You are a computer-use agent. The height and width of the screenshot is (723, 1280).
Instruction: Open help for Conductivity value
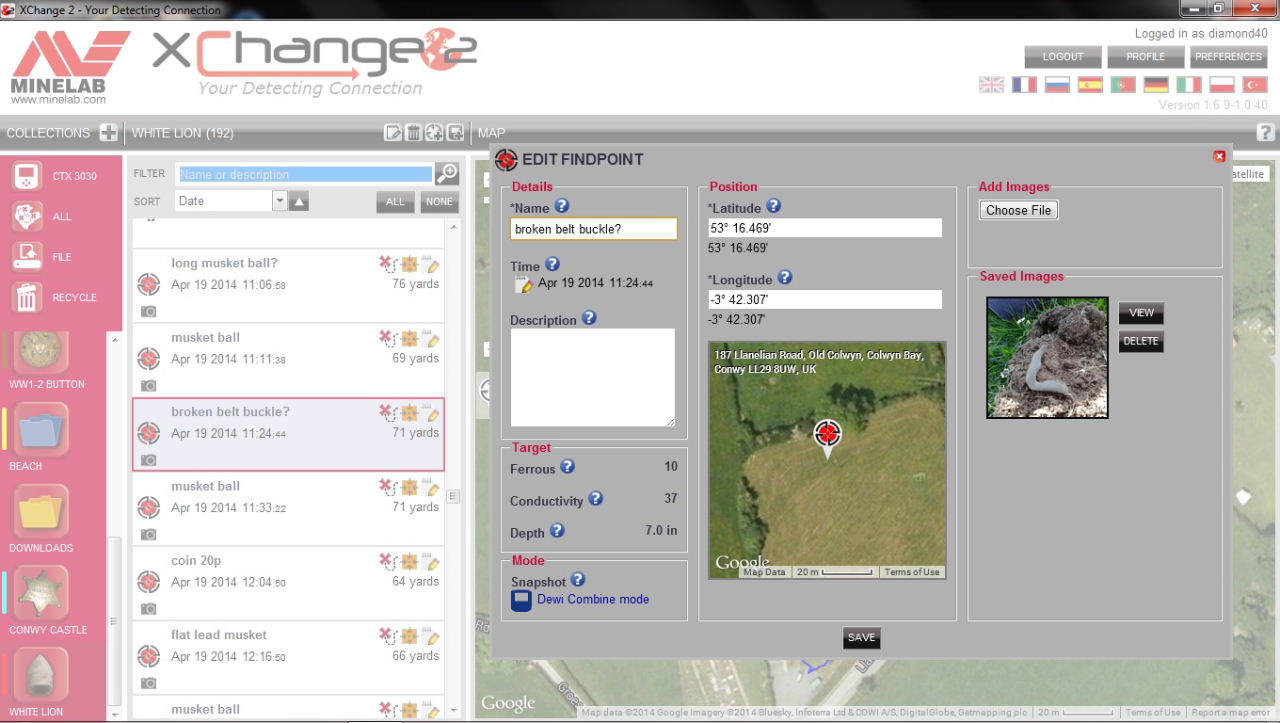click(595, 498)
